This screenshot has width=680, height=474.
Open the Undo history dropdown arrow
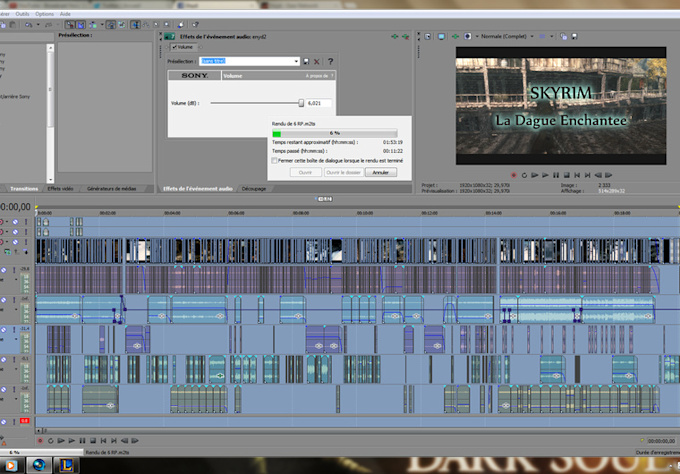(38, 25)
